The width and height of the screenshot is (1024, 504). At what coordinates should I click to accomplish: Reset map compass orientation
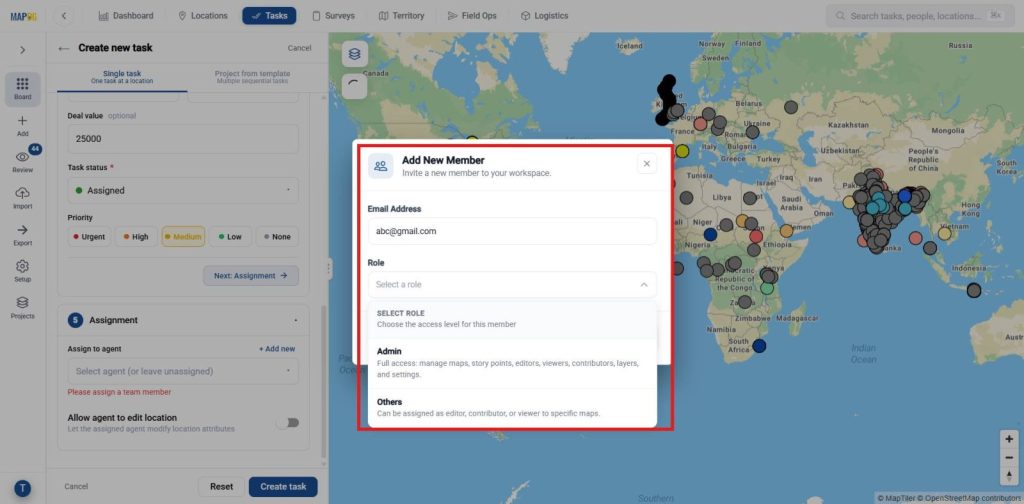coord(1010,475)
